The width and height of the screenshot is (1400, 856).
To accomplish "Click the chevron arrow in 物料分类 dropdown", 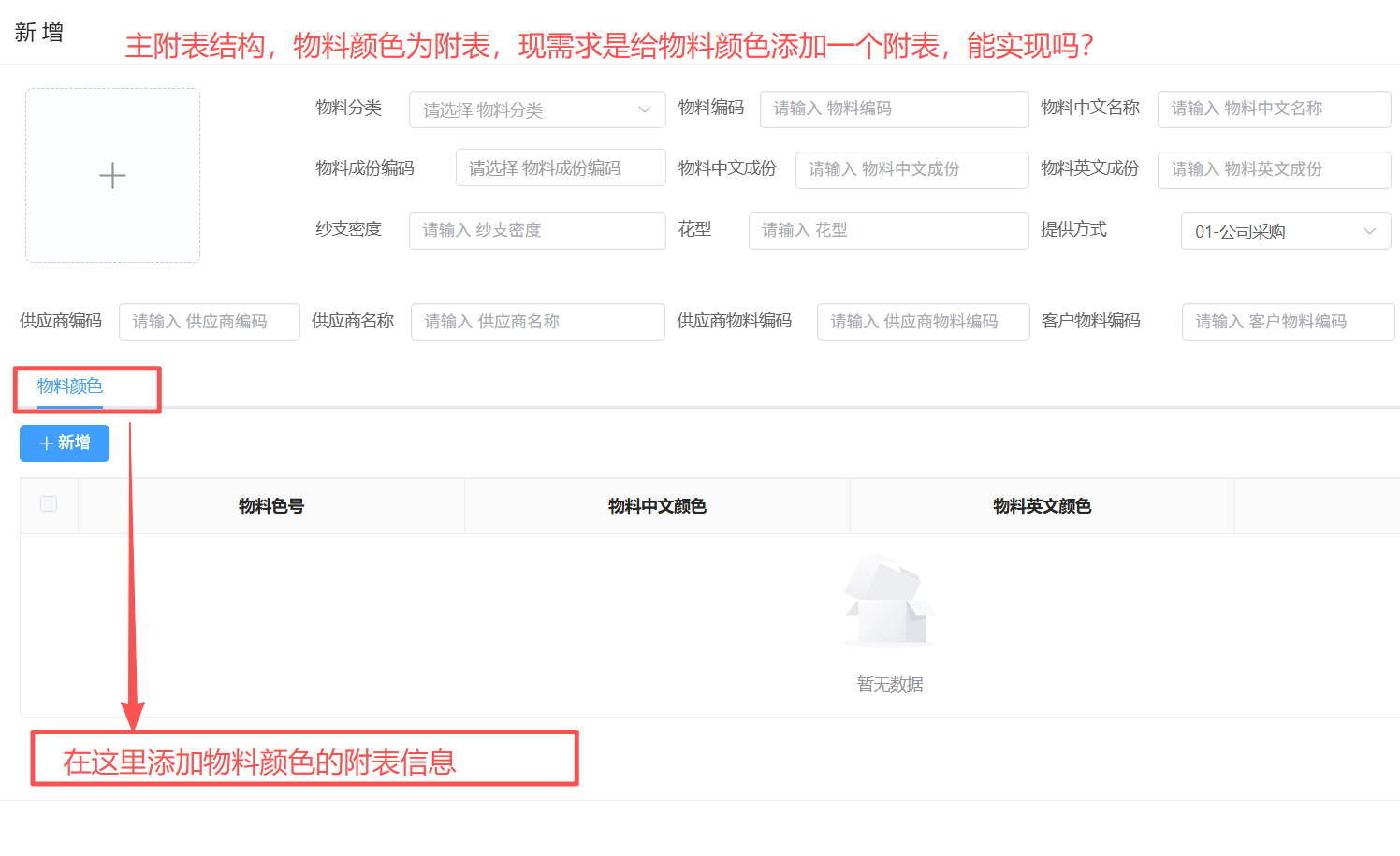I will coord(644,109).
